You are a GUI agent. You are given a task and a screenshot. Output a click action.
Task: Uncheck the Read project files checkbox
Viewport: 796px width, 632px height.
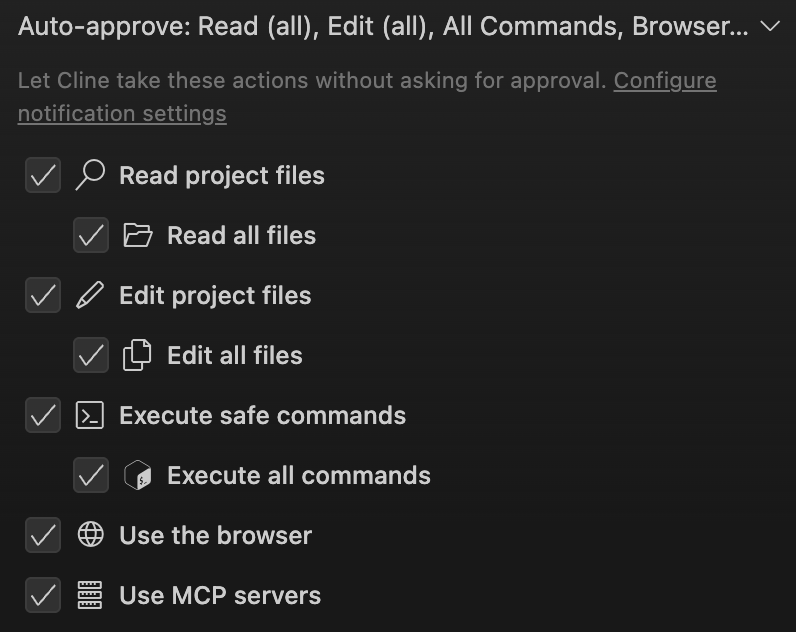[43, 176]
